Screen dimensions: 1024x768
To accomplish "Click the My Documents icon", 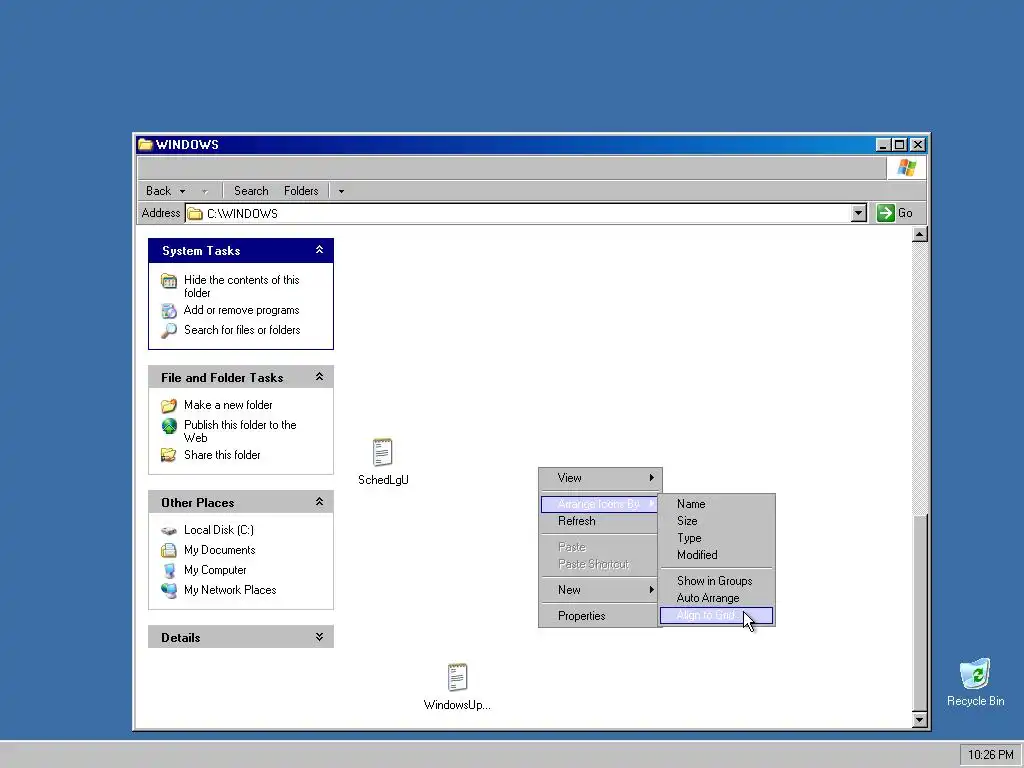I will click(x=168, y=550).
